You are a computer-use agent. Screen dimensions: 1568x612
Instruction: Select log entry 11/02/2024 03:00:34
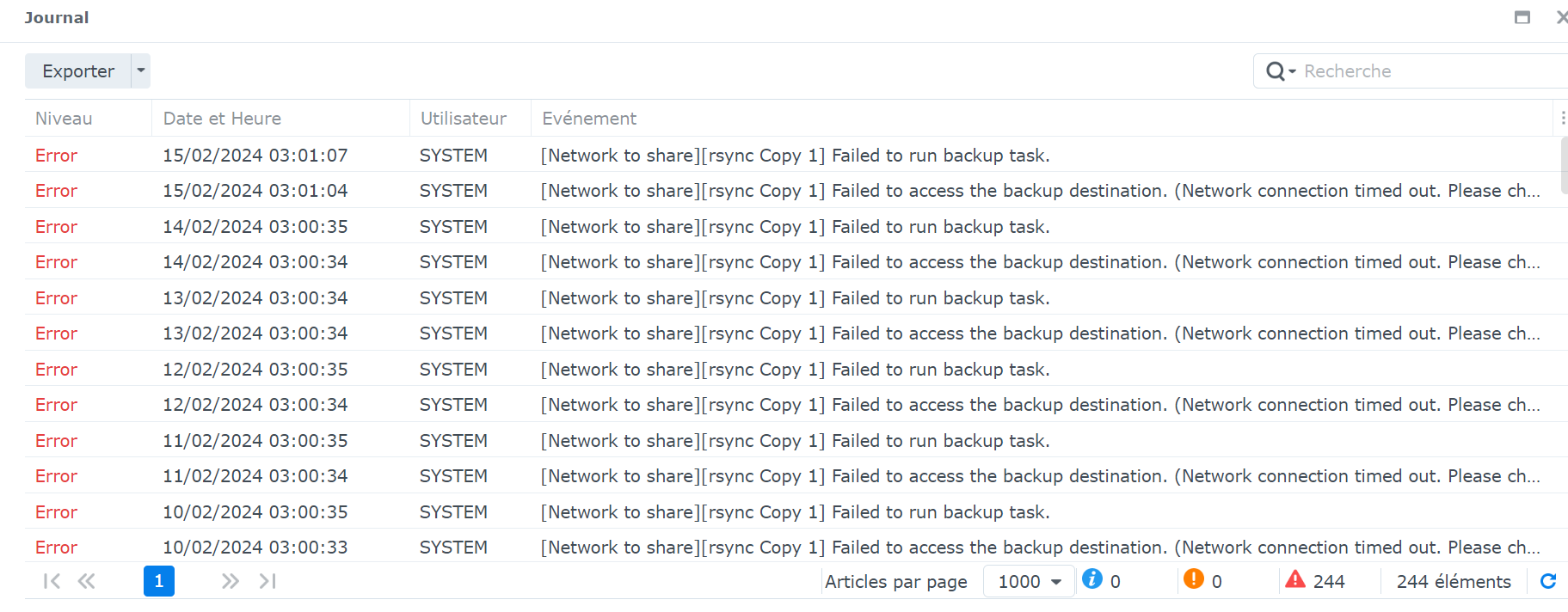tap(792, 476)
